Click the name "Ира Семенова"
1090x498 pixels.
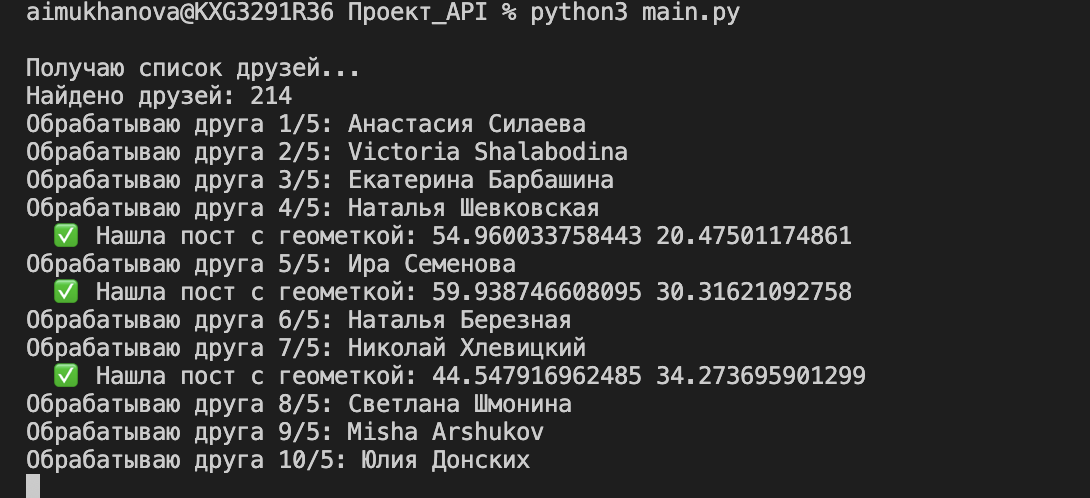pyautogui.click(x=432, y=264)
